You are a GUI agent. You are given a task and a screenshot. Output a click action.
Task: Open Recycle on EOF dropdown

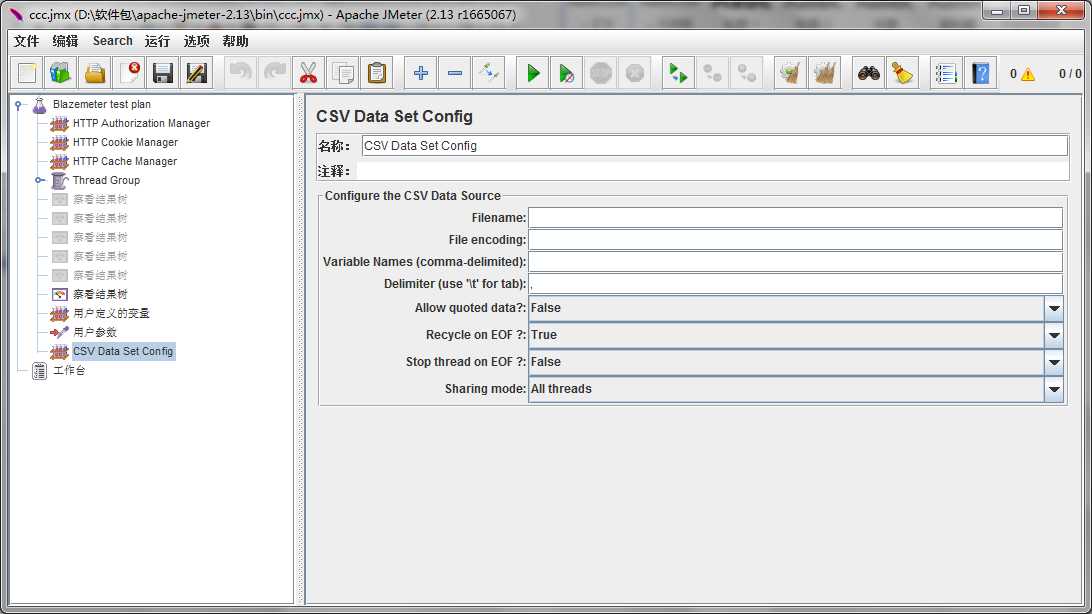tap(1054, 335)
